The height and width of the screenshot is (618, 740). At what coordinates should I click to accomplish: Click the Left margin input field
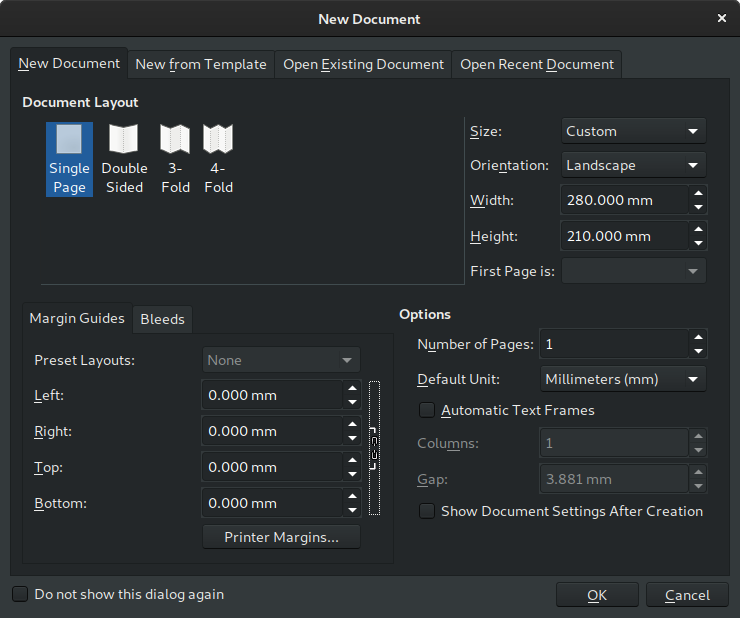[x=272, y=395]
